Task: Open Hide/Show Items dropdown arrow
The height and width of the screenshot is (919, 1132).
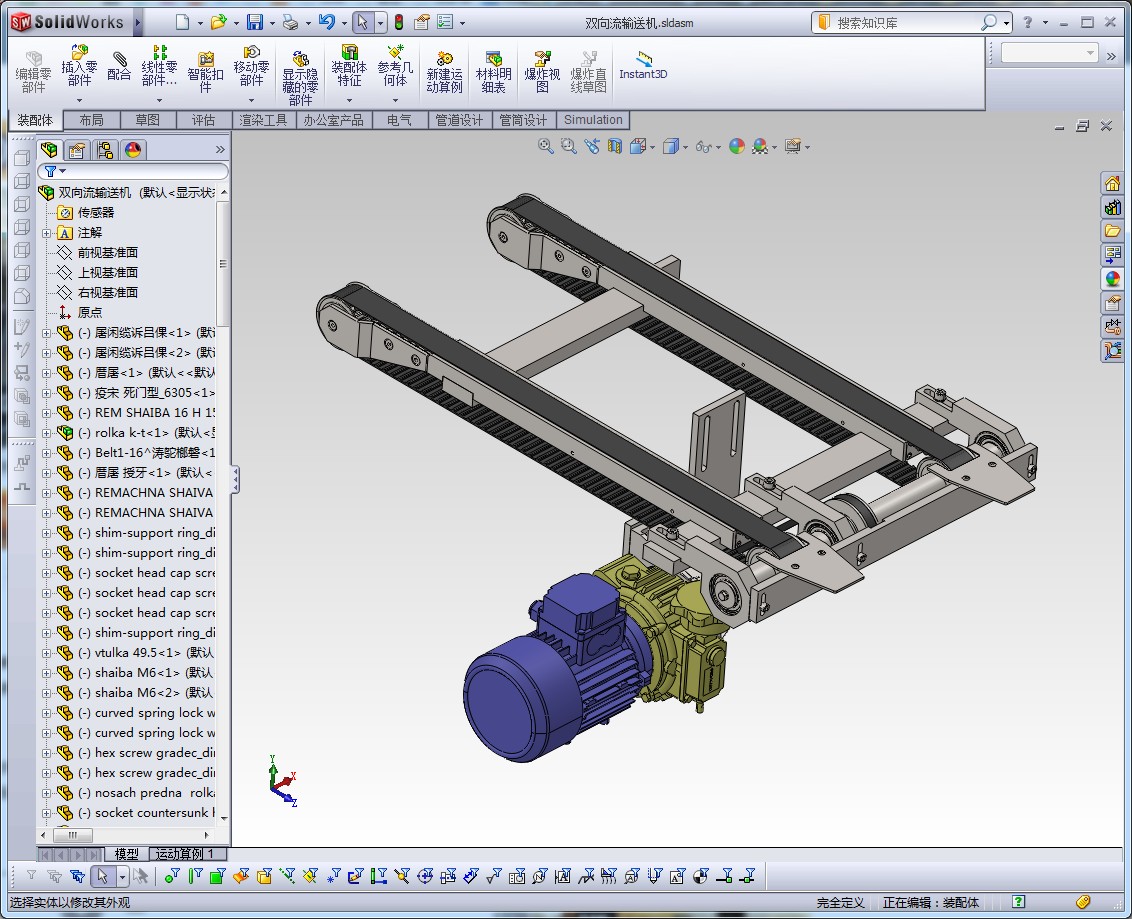Action: [x=718, y=147]
